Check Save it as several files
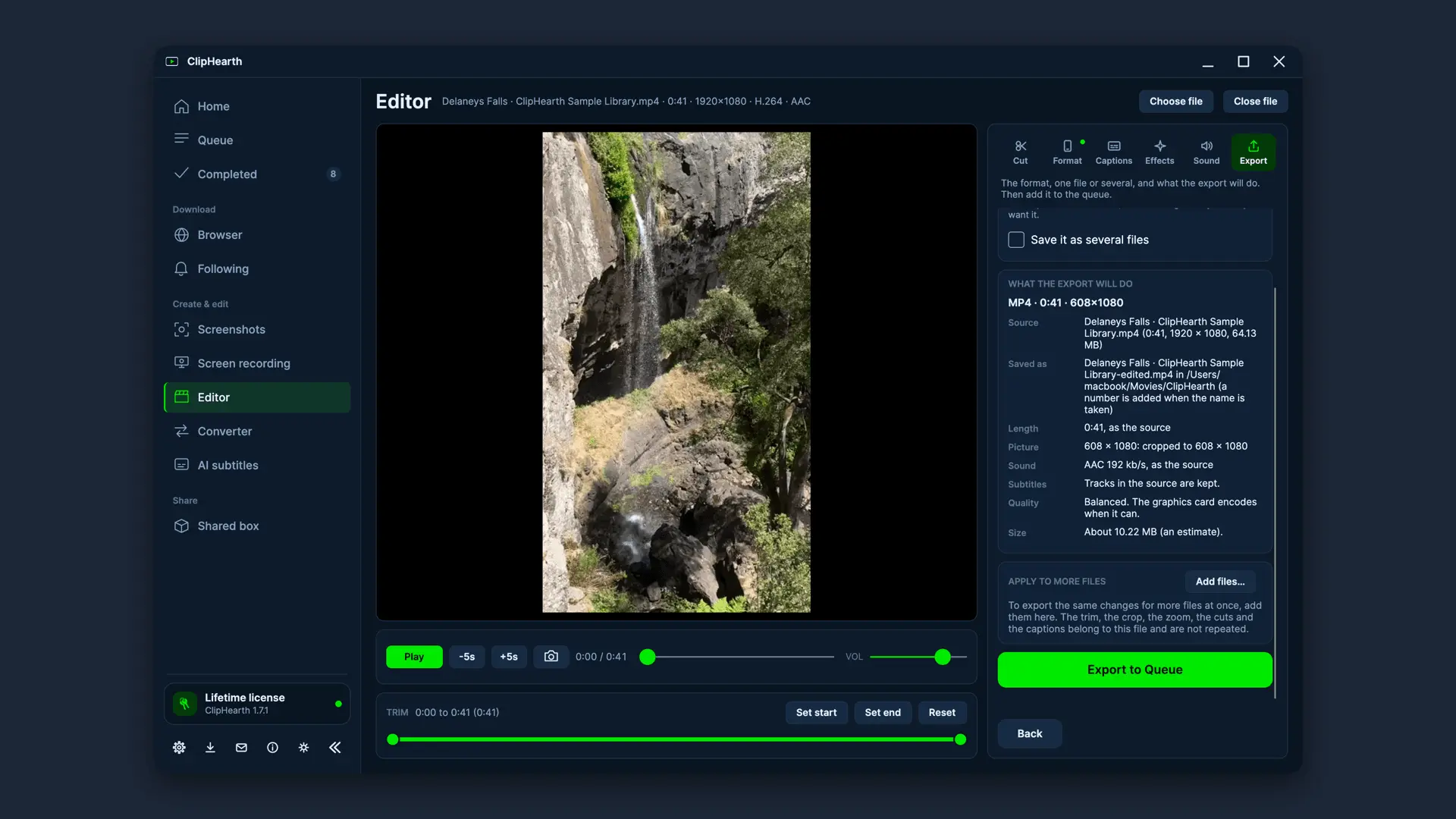Screen dimensions: 1456x819 pos(1016,240)
